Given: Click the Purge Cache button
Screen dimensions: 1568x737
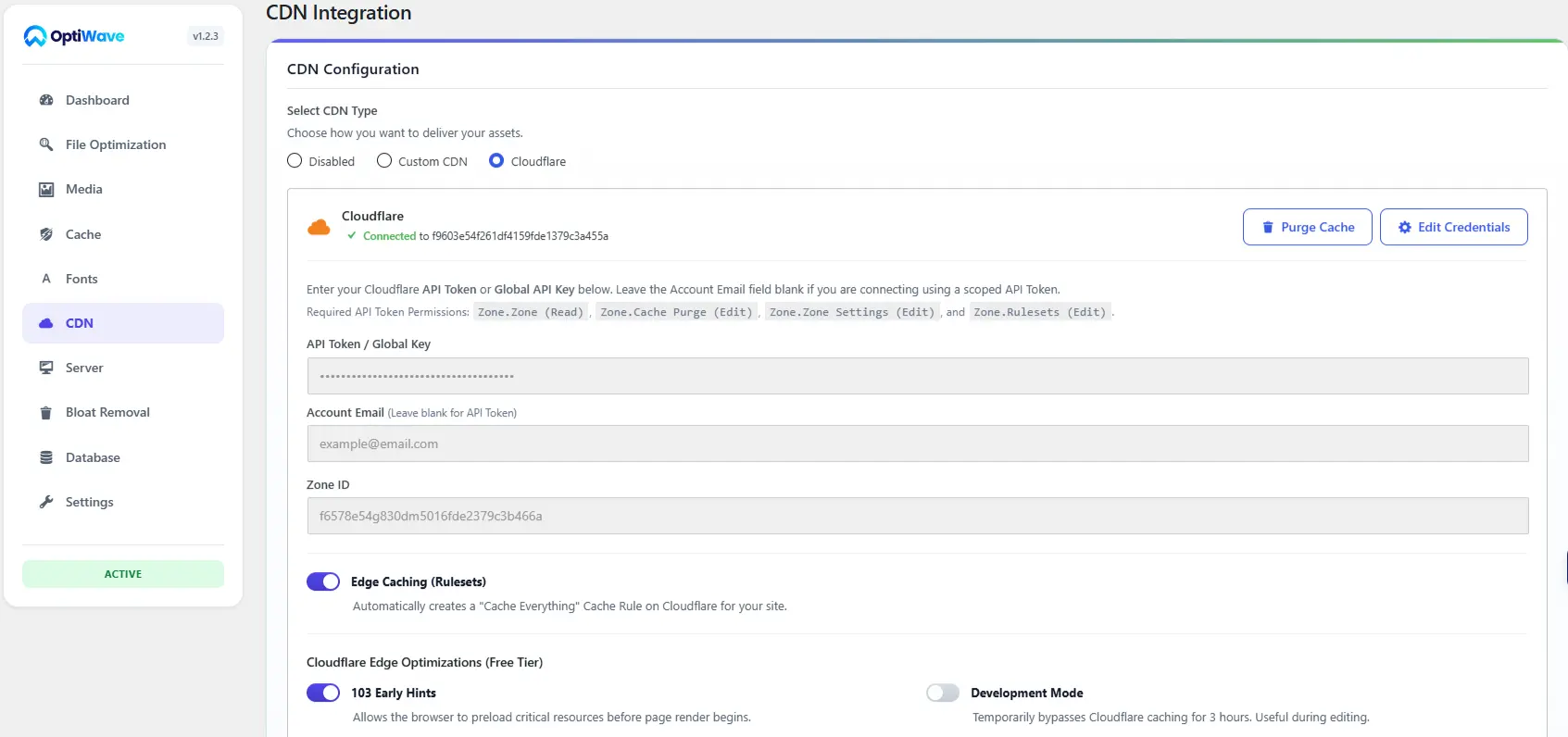Looking at the screenshot, I should tap(1307, 227).
